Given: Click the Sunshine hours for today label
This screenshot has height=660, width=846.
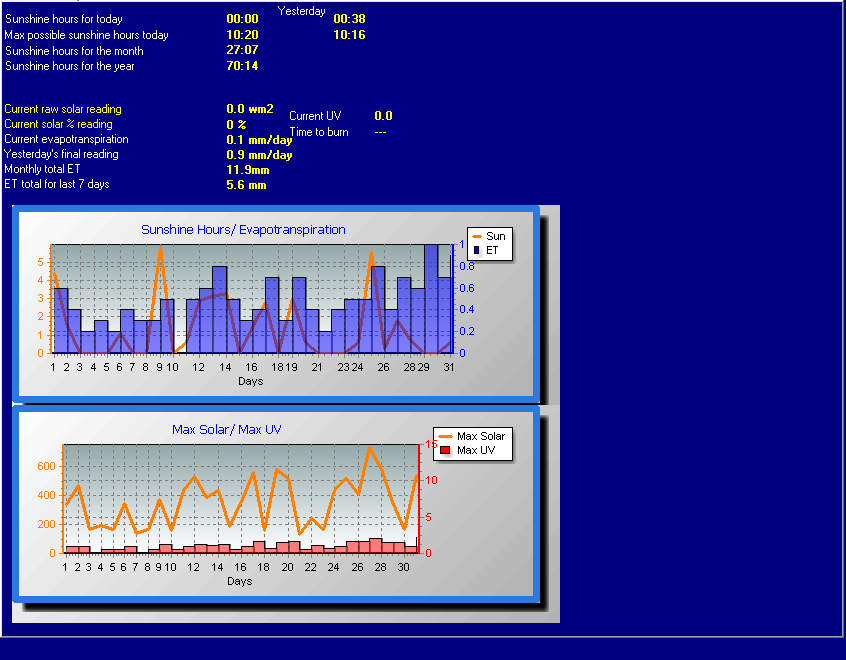Looking at the screenshot, I should [x=64, y=19].
